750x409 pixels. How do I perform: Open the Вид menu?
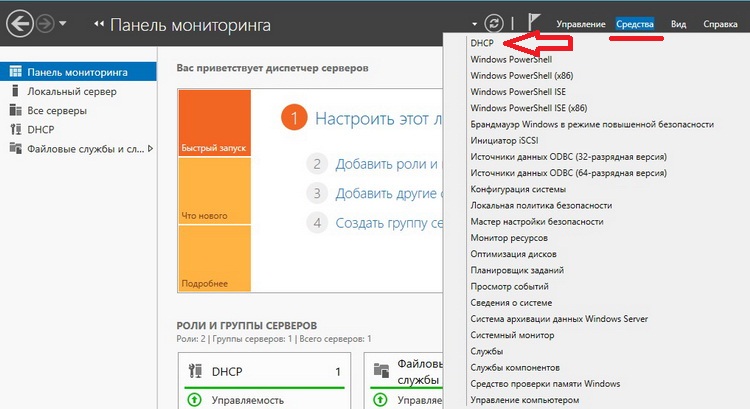tap(678, 24)
